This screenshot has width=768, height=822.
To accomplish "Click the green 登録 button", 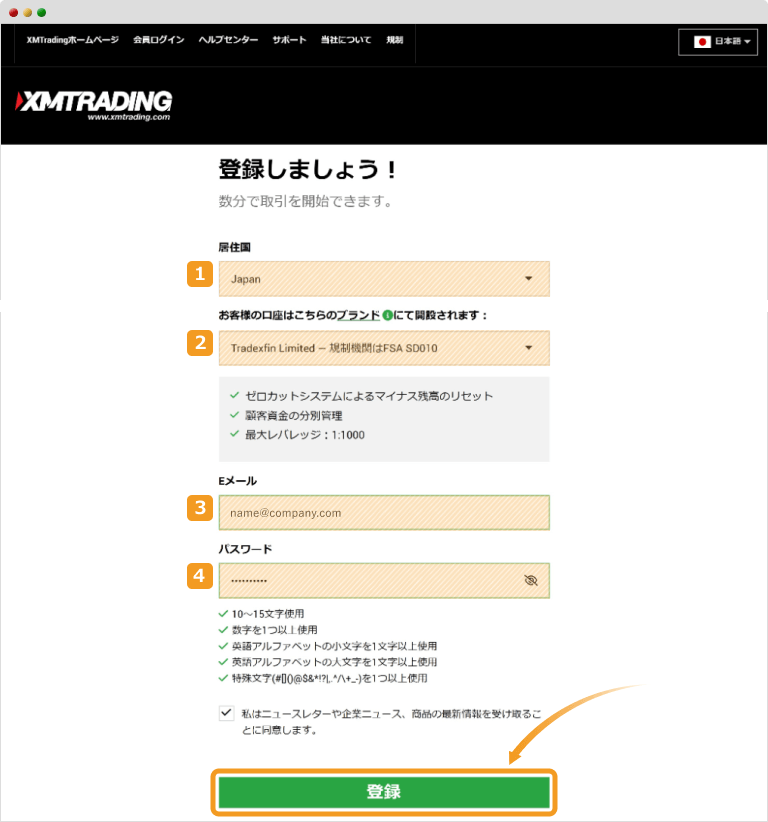I will click(384, 792).
